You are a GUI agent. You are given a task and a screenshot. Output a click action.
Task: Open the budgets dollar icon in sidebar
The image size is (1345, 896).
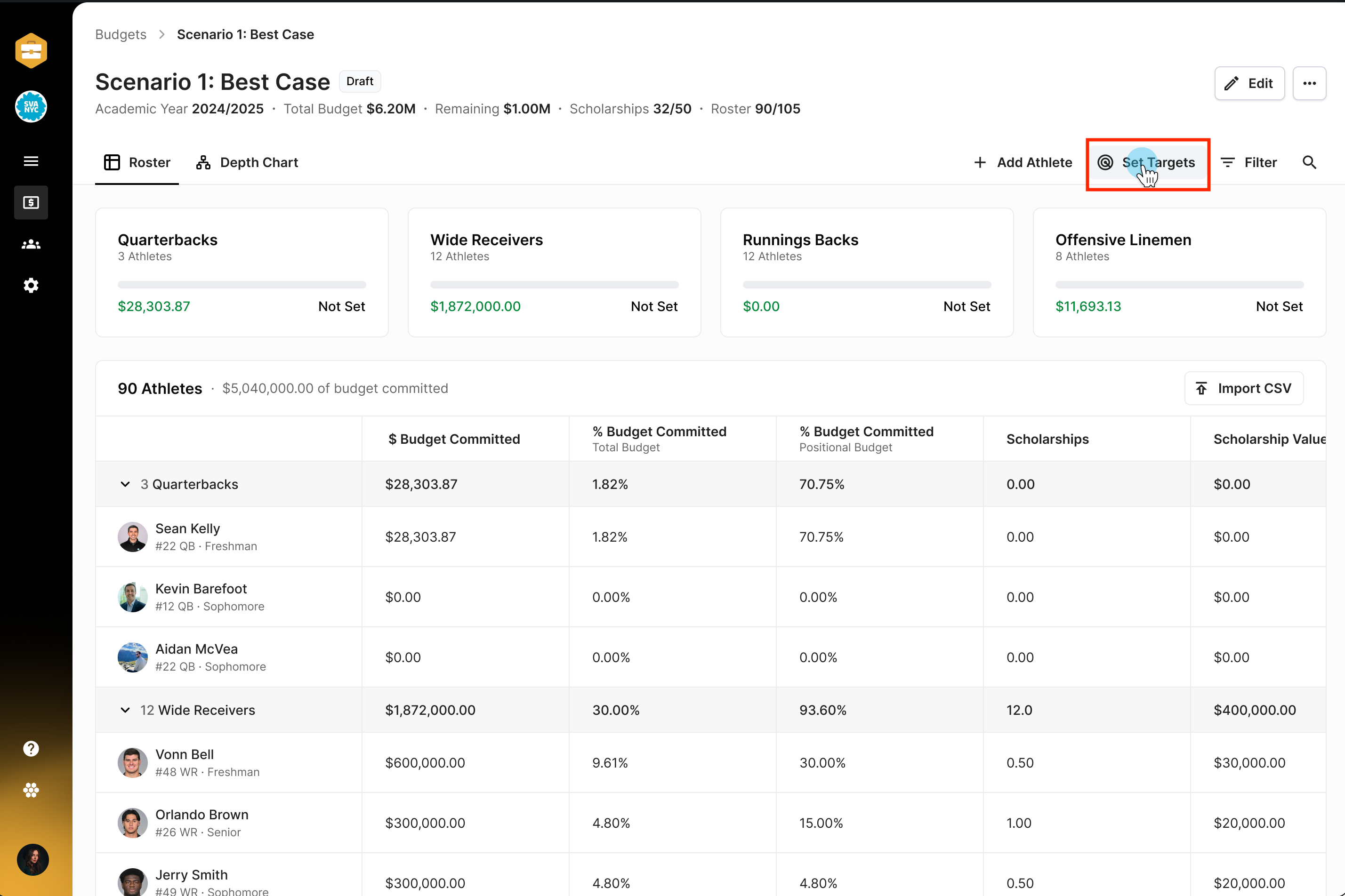click(x=31, y=202)
